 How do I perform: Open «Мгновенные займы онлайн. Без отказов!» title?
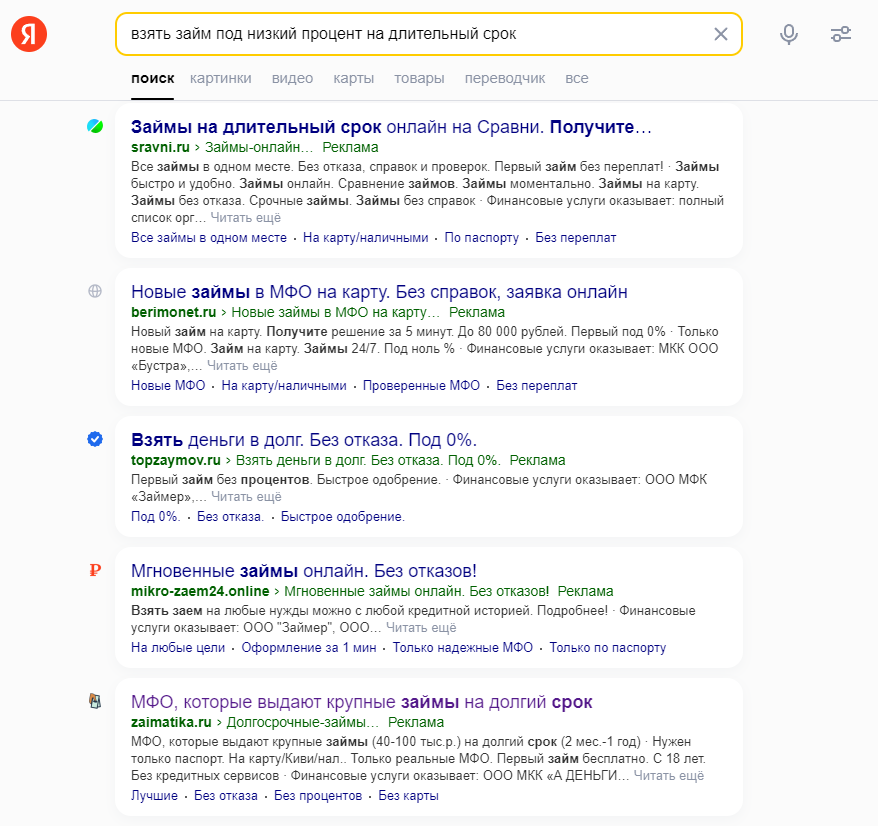[x=303, y=571]
